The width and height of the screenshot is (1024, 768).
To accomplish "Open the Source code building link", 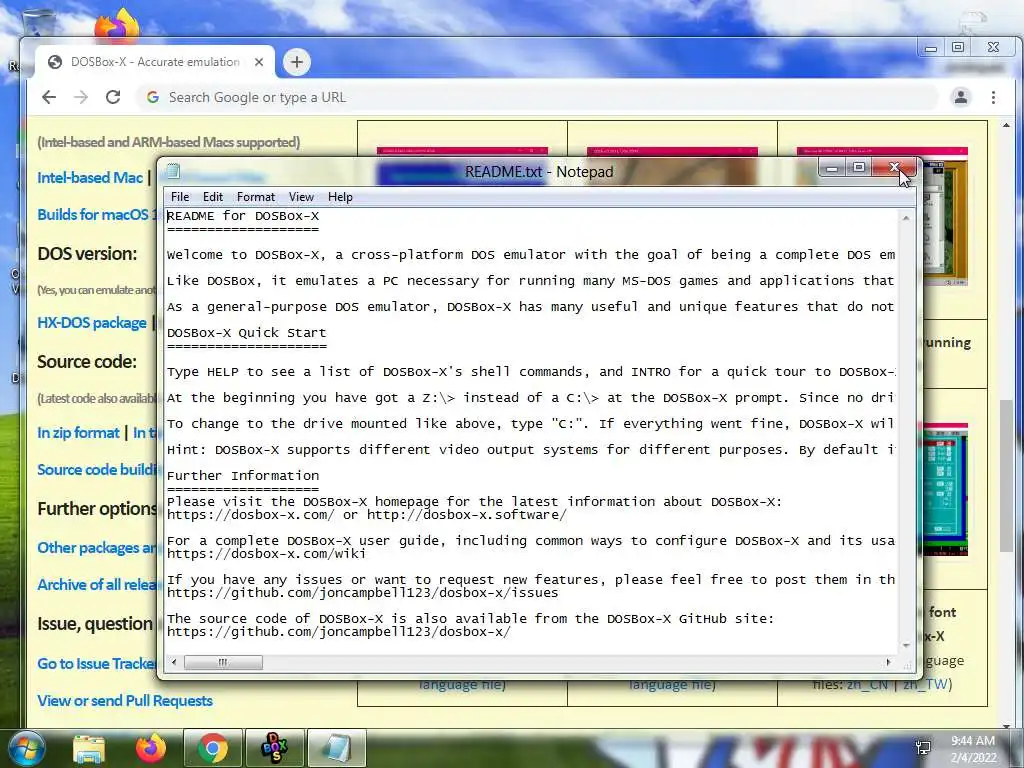I will coord(97,470).
